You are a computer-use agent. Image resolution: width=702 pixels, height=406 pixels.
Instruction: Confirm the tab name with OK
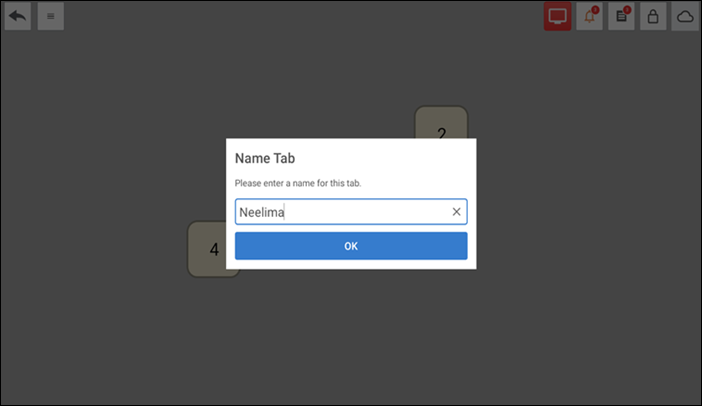click(351, 246)
